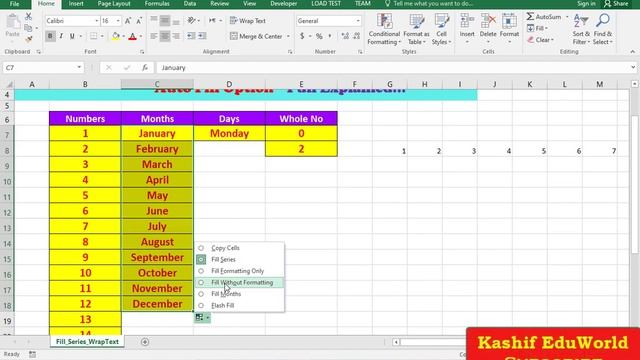Toggle Bold formatting

[x=50, y=36]
